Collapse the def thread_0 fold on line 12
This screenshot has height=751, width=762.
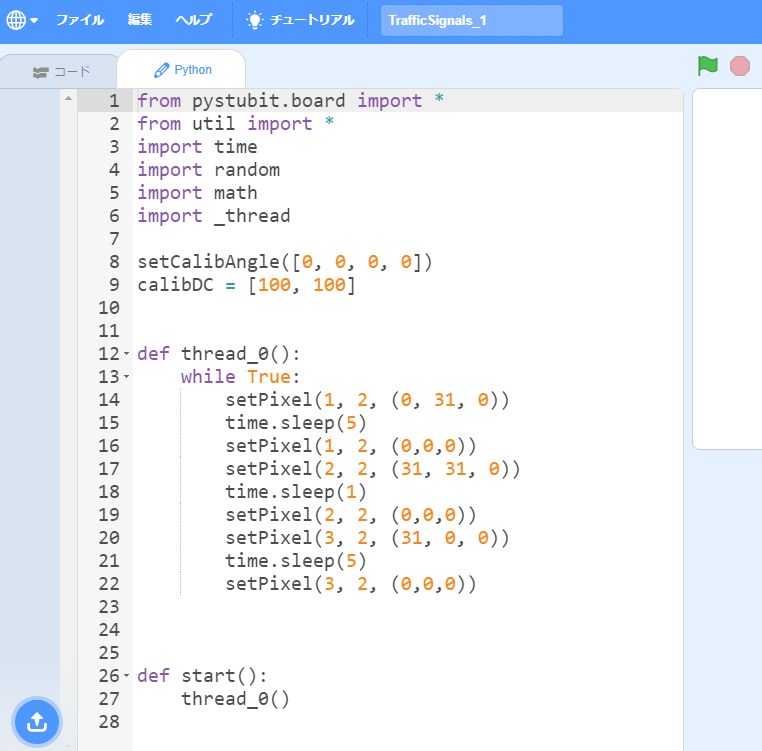[127, 353]
